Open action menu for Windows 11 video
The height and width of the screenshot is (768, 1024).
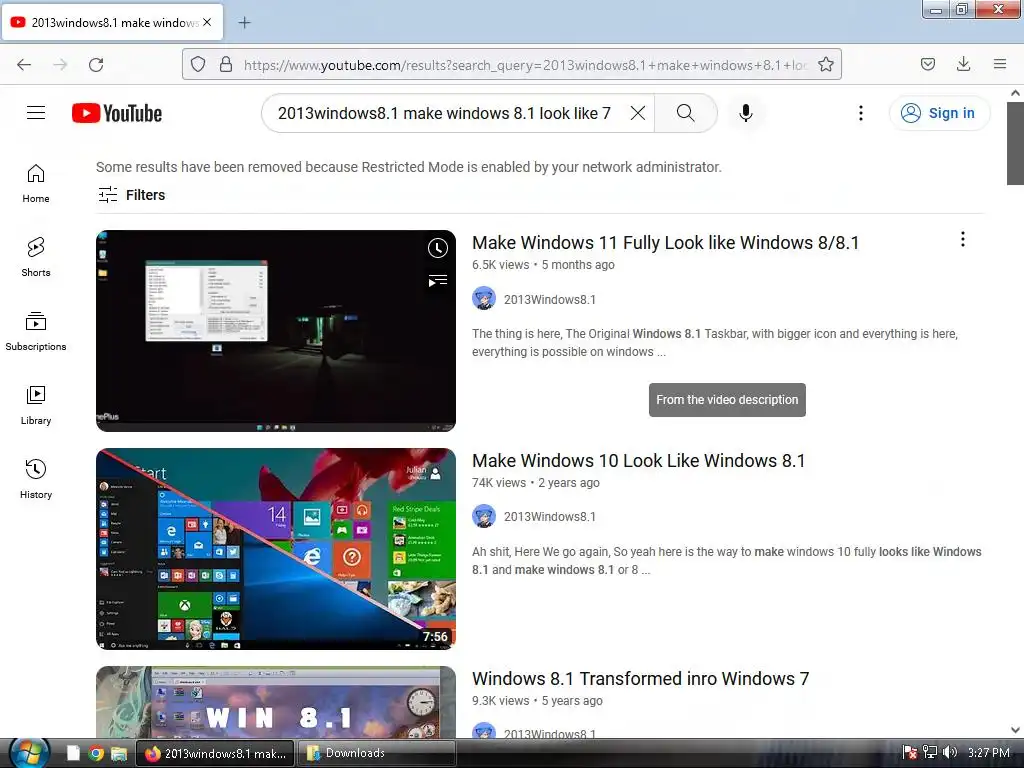[962, 239]
